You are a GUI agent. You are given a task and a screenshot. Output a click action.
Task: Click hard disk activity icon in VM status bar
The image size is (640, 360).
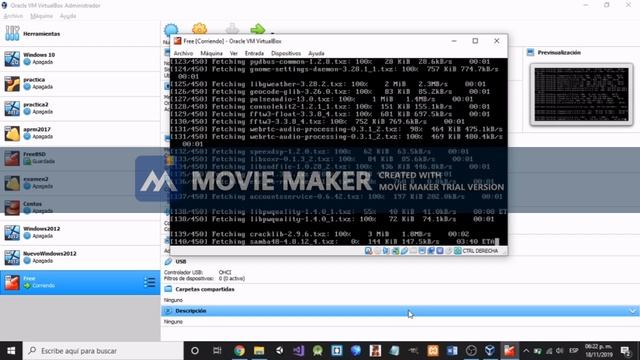click(x=368, y=251)
